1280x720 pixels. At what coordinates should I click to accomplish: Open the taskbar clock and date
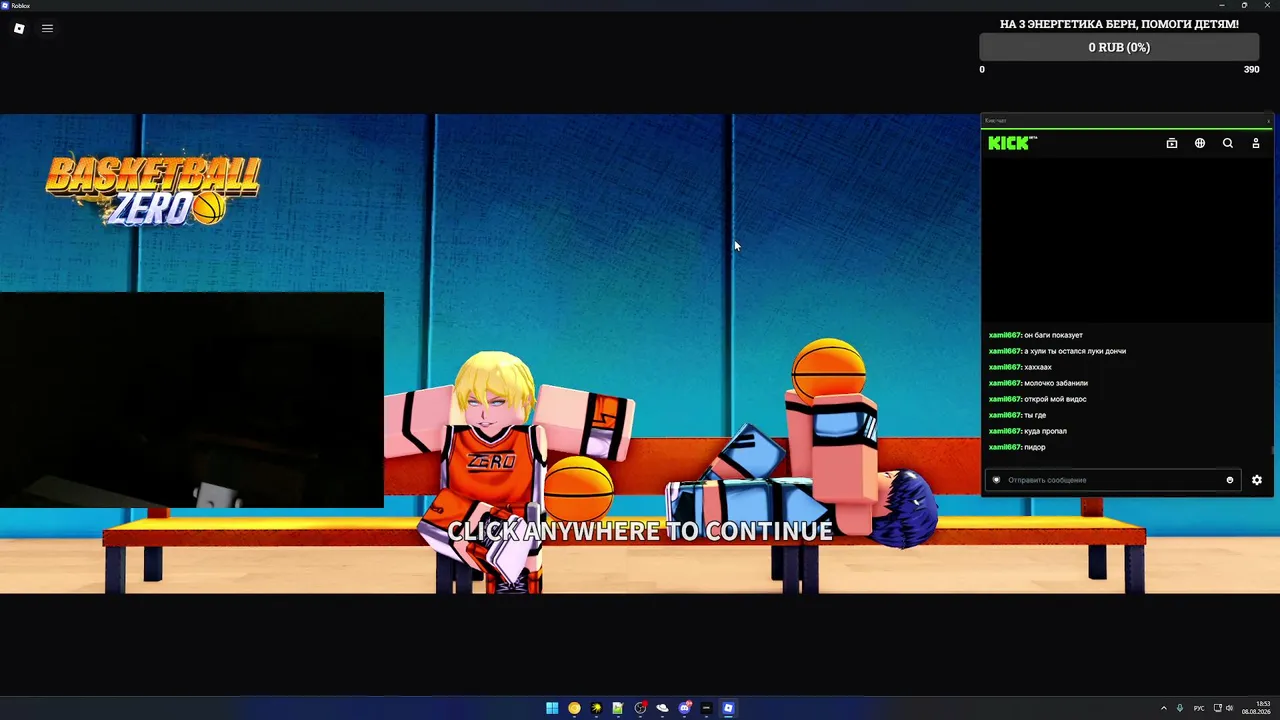pos(1257,708)
